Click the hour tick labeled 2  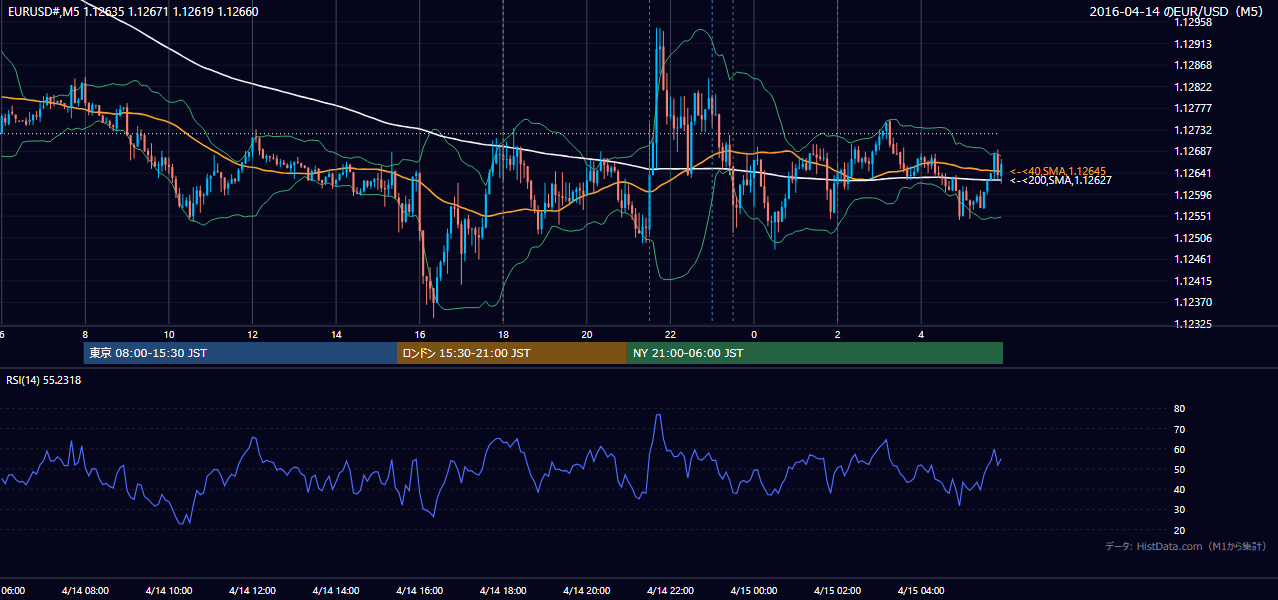pos(837,334)
